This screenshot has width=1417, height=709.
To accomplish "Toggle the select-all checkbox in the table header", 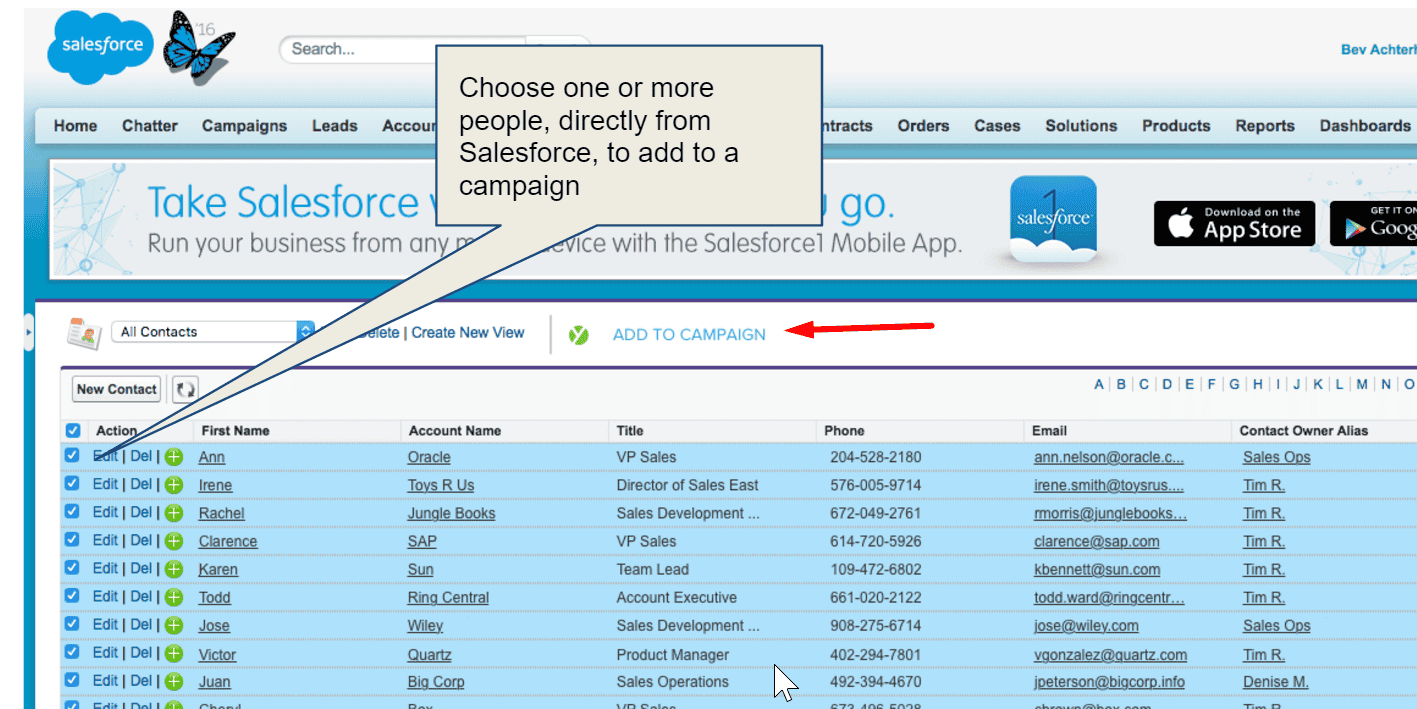I will [x=73, y=431].
